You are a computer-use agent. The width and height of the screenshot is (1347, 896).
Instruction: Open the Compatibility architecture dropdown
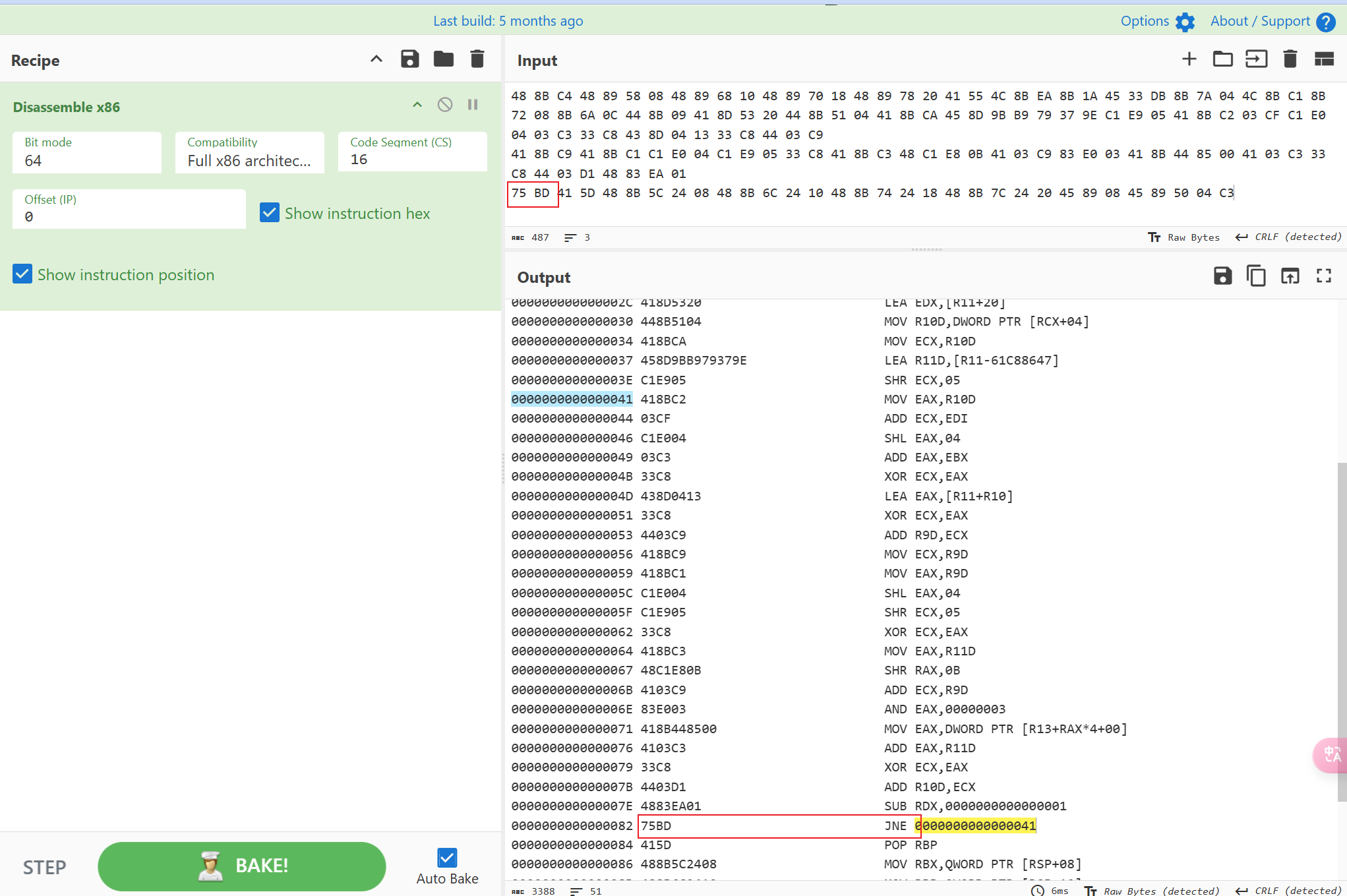[x=249, y=153]
